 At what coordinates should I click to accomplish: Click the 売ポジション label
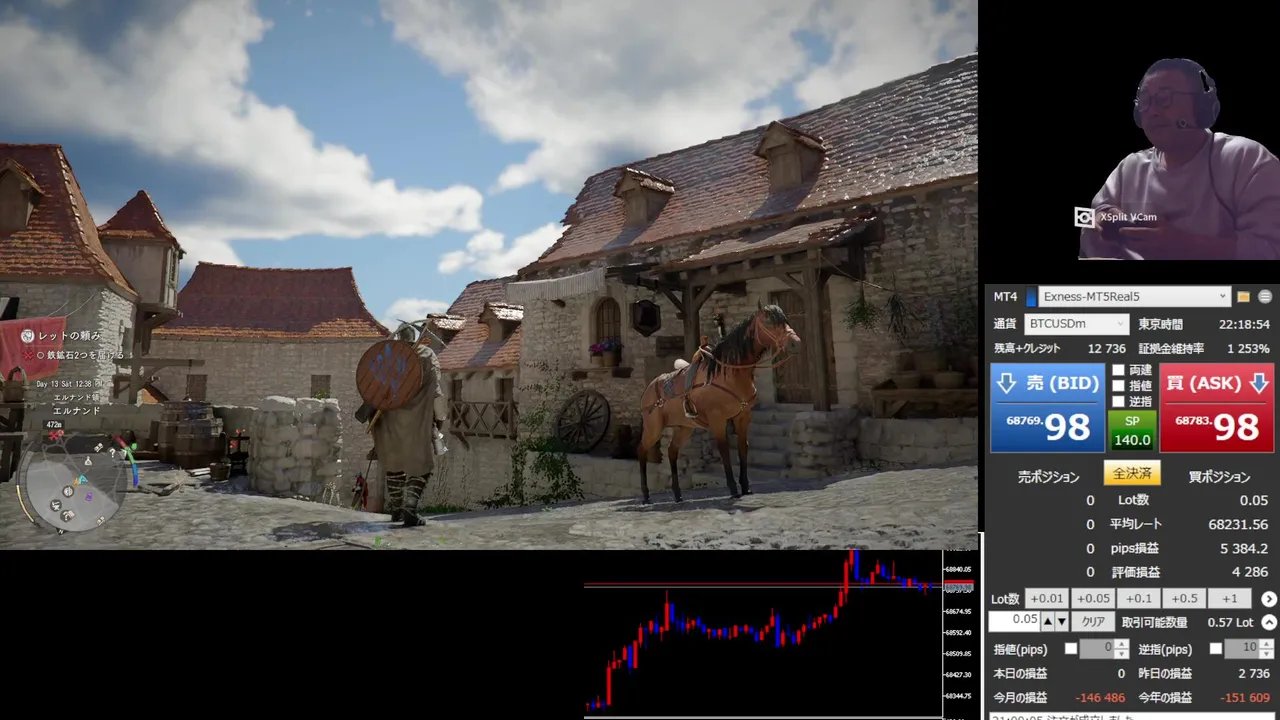1048,477
